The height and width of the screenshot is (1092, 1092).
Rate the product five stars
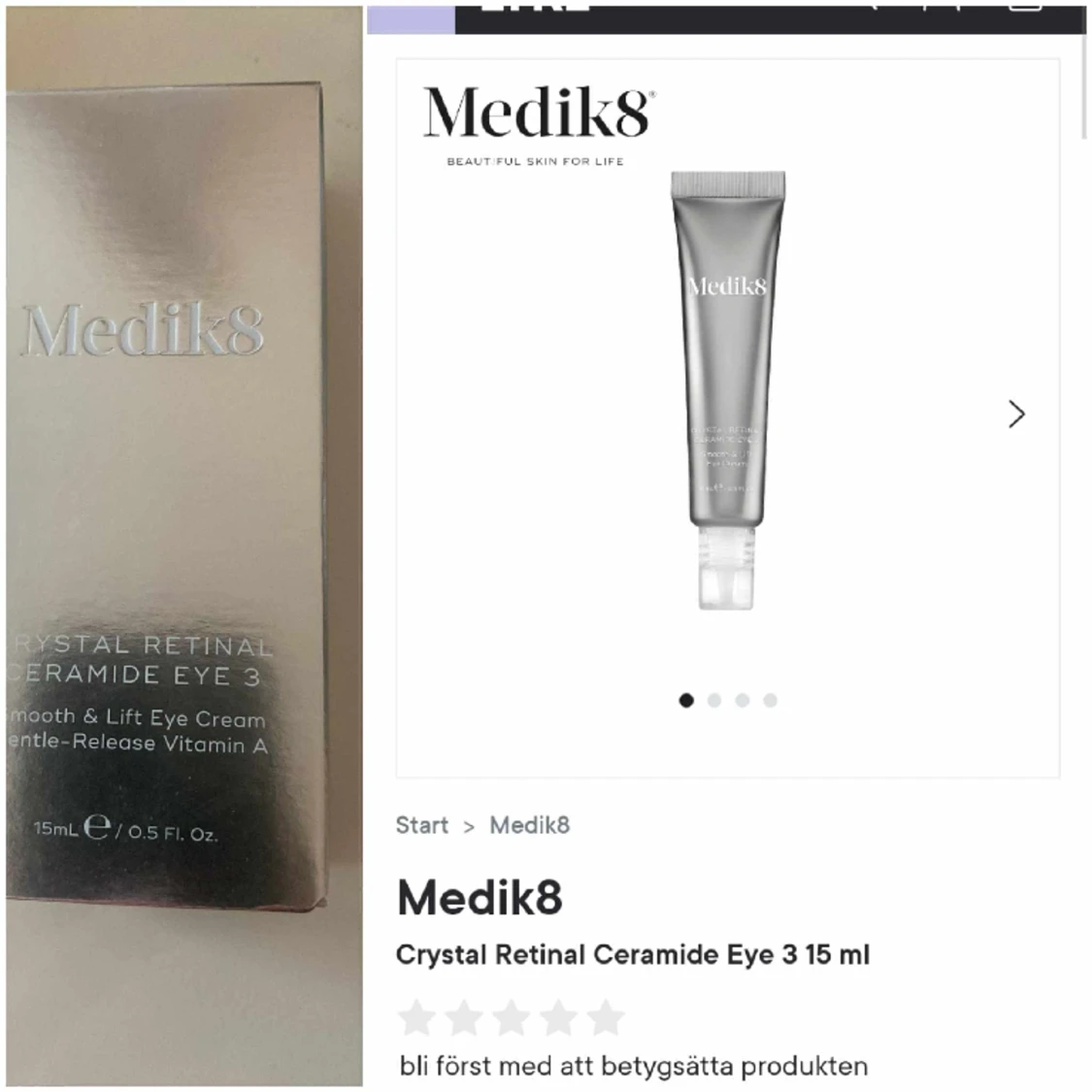click(x=605, y=1018)
